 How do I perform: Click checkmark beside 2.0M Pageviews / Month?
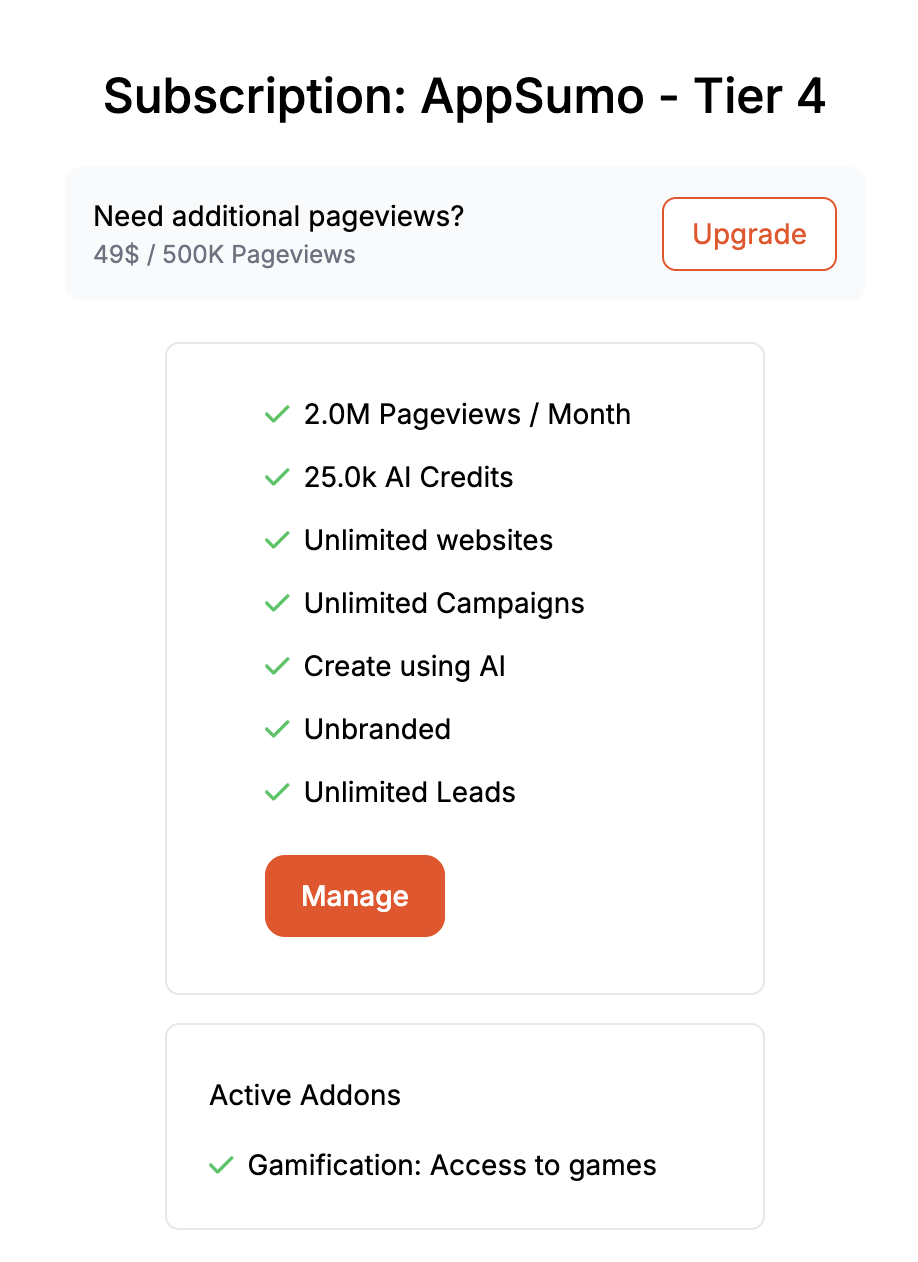point(277,415)
